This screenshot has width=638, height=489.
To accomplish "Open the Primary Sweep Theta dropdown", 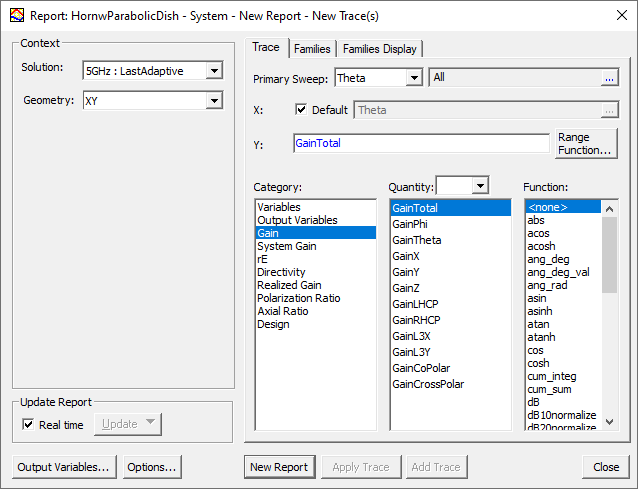I will click(414, 78).
